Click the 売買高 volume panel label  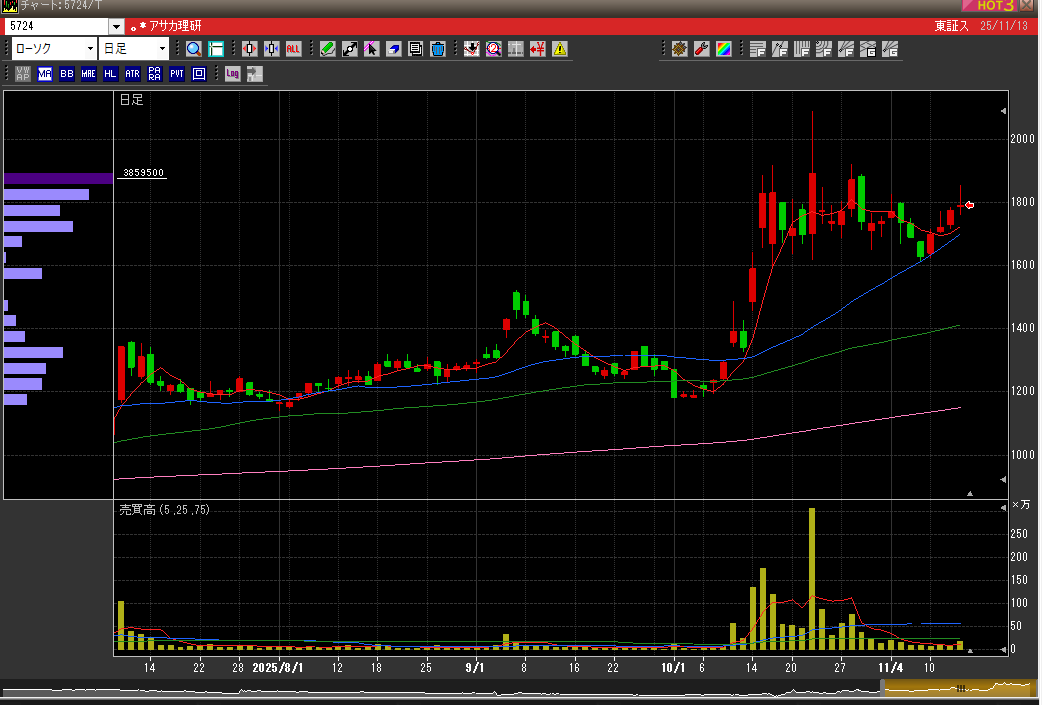click(164, 510)
